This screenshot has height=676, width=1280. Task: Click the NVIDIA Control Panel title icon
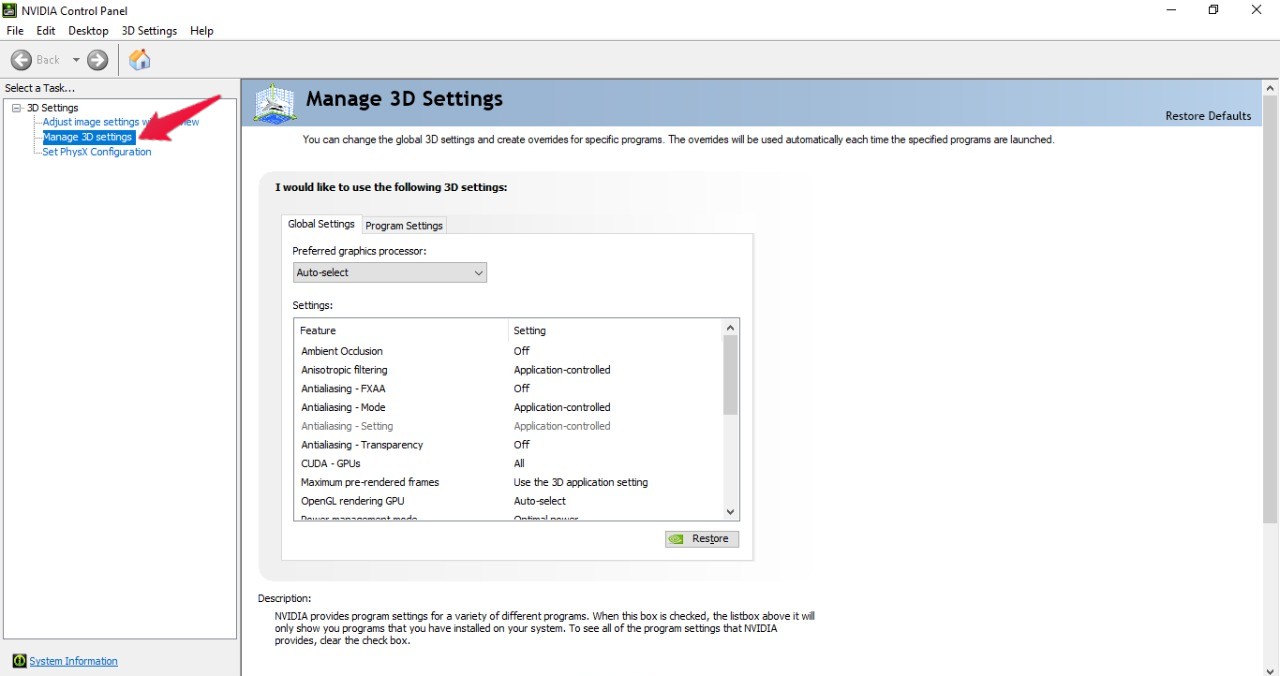tap(9, 10)
